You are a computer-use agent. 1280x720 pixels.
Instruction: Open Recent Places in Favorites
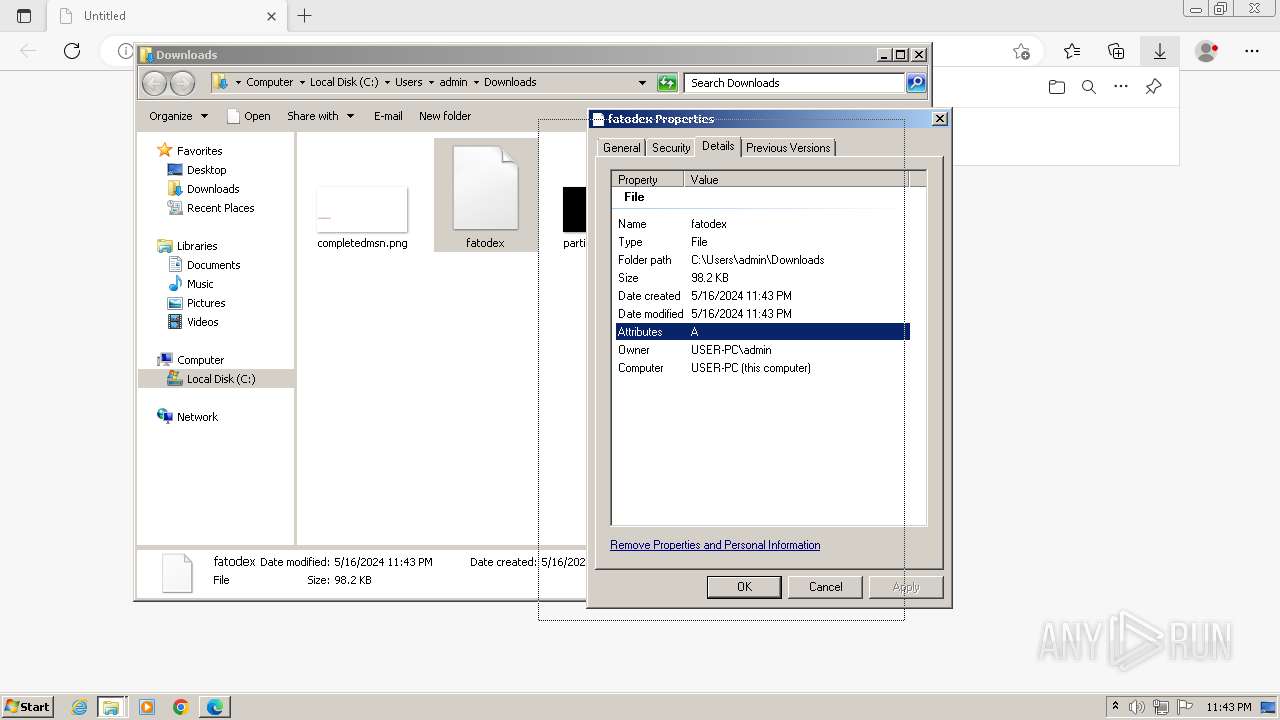pyautogui.click(x=220, y=208)
